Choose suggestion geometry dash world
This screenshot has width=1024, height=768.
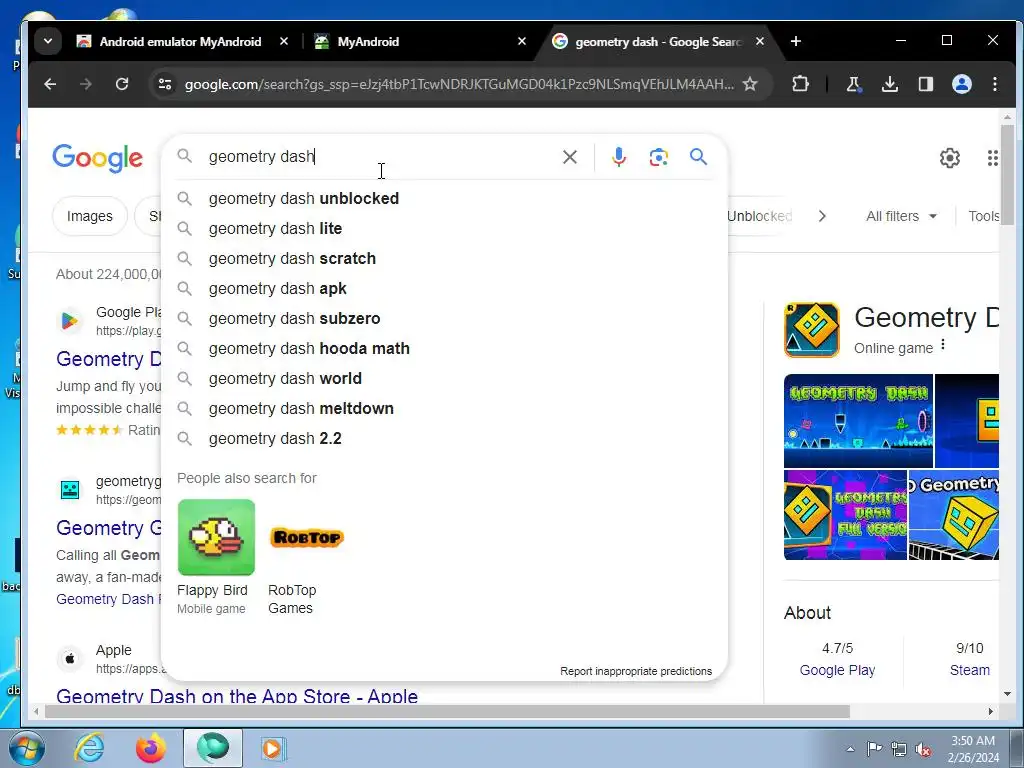click(444, 379)
